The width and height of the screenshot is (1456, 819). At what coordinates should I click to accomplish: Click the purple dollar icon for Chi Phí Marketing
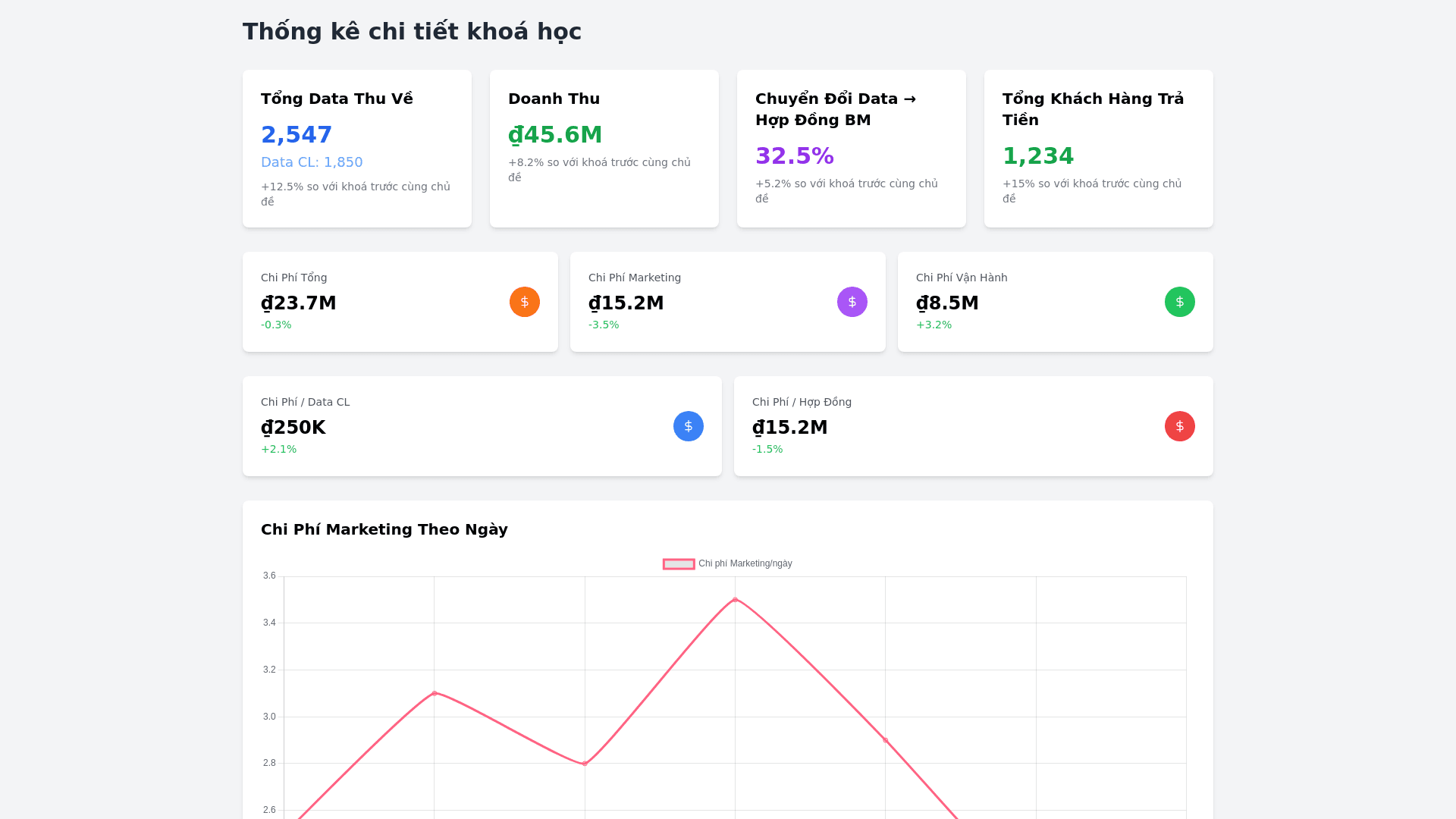(x=852, y=302)
